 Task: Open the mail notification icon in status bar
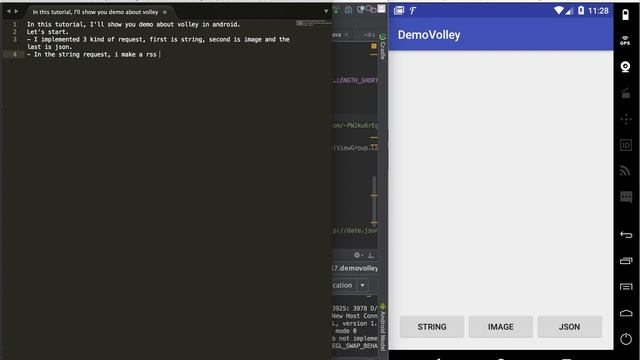[399, 11]
